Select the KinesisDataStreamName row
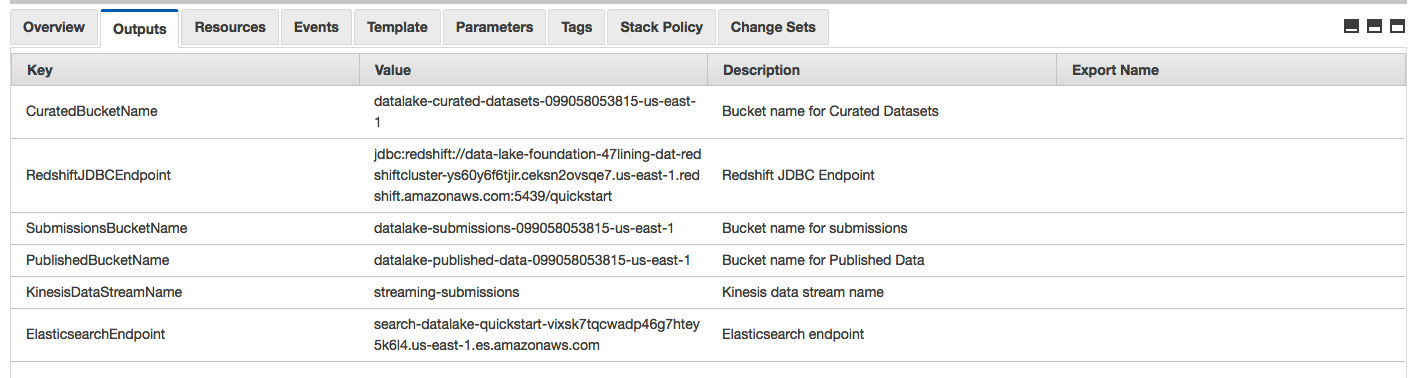 coord(708,293)
